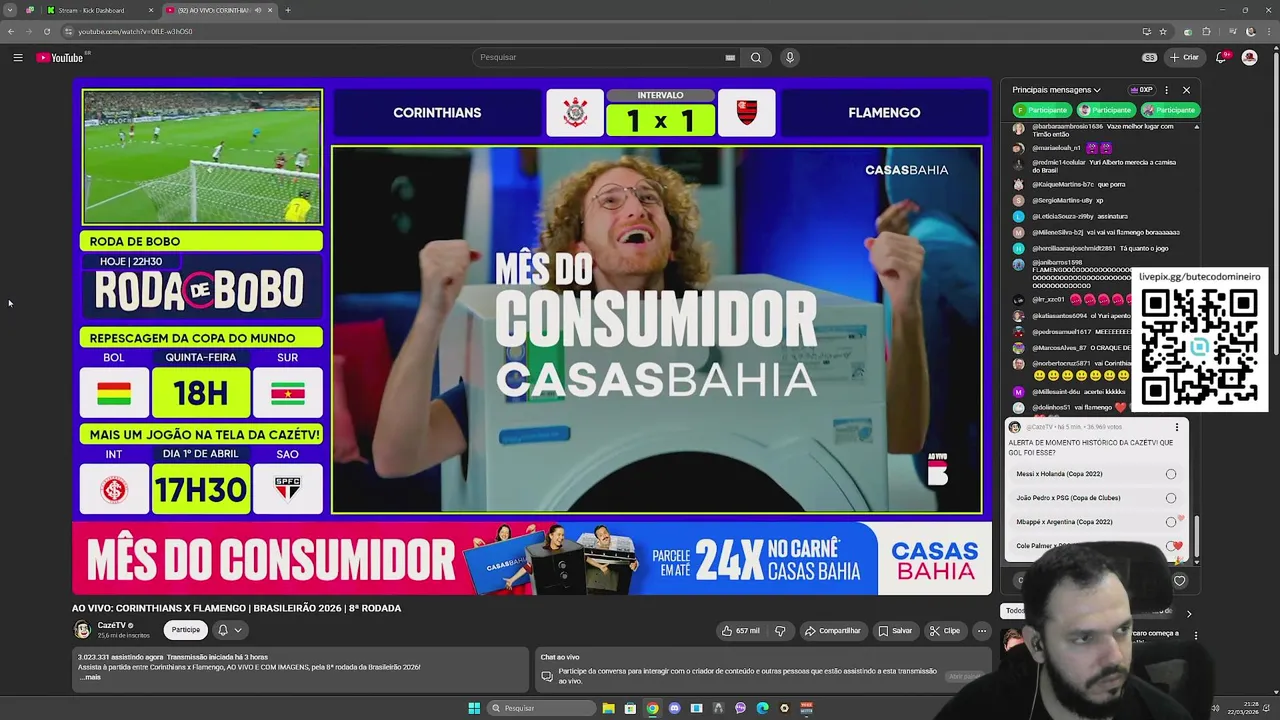This screenshot has width=1280, height=720.
Task: Open YouTube notifications bell
Action: click(1221, 57)
